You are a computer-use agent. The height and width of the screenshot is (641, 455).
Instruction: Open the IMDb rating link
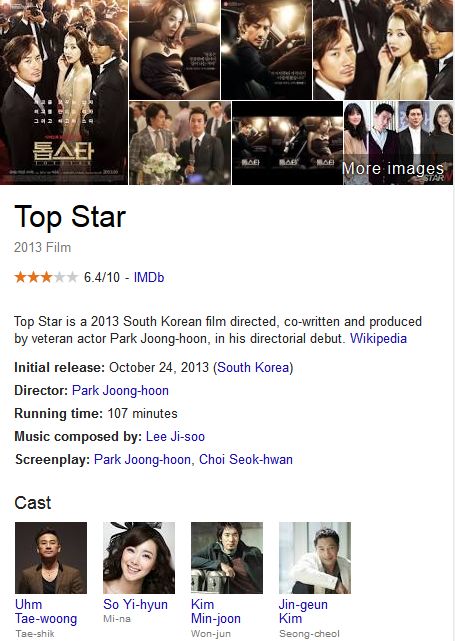[x=149, y=277]
